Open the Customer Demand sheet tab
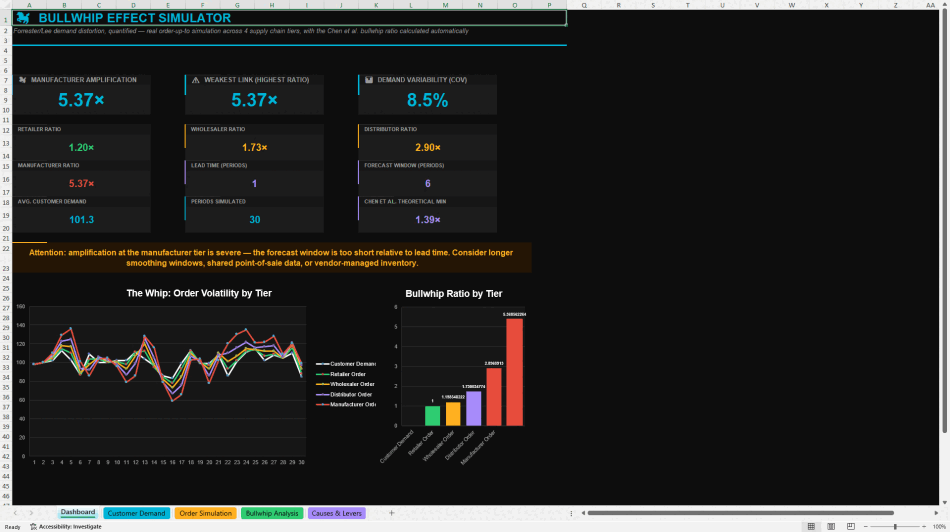This screenshot has width=950, height=532. [x=136, y=513]
